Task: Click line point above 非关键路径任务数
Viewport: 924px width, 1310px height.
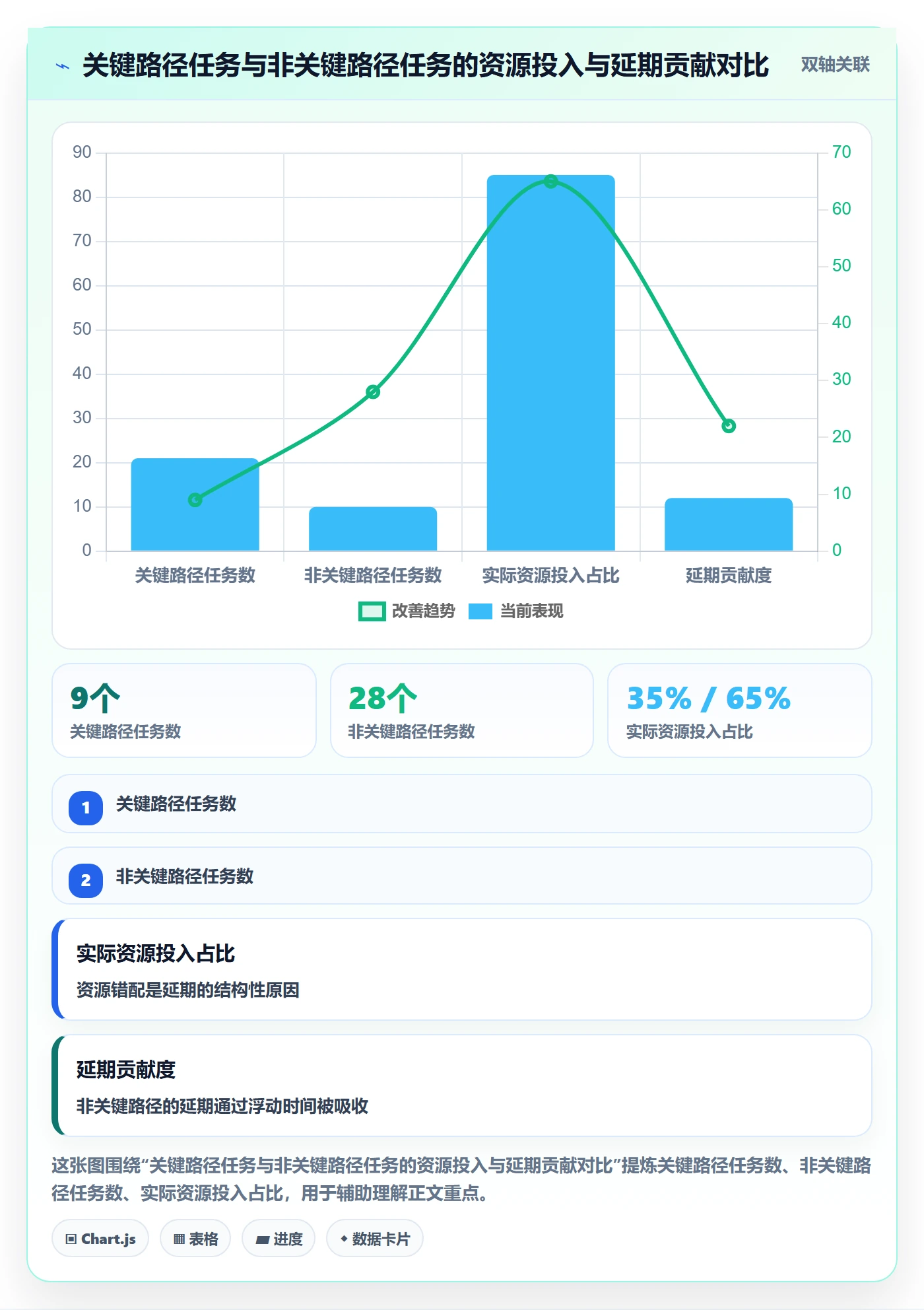Action: [373, 392]
